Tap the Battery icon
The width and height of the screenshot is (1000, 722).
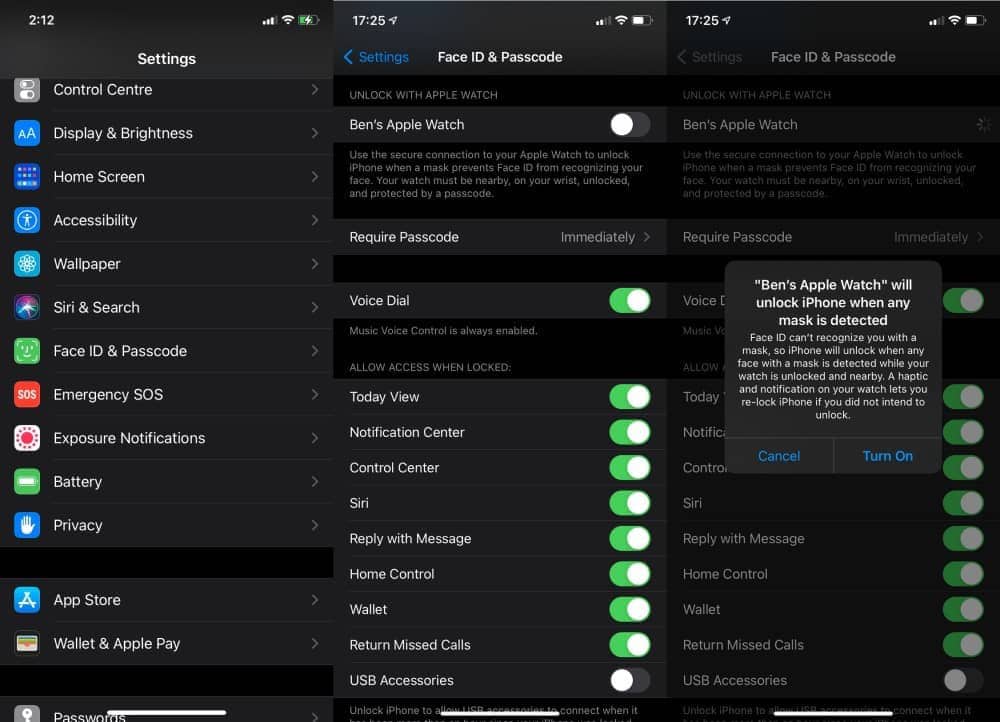point(27,481)
